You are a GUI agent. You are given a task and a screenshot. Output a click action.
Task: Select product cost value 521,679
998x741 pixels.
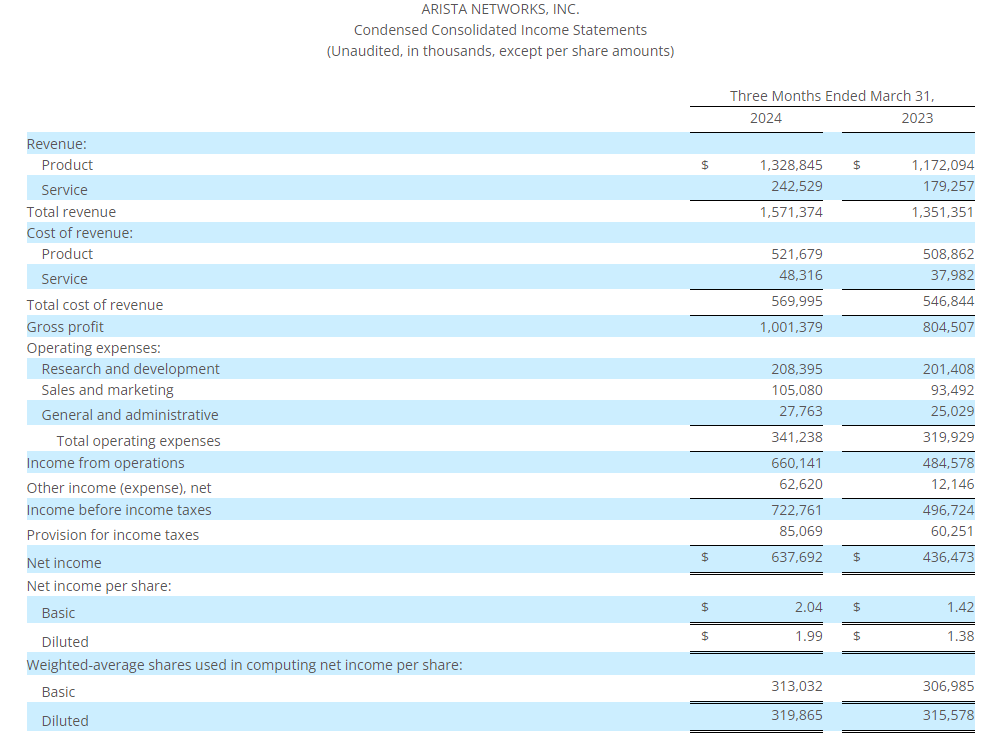click(x=797, y=255)
